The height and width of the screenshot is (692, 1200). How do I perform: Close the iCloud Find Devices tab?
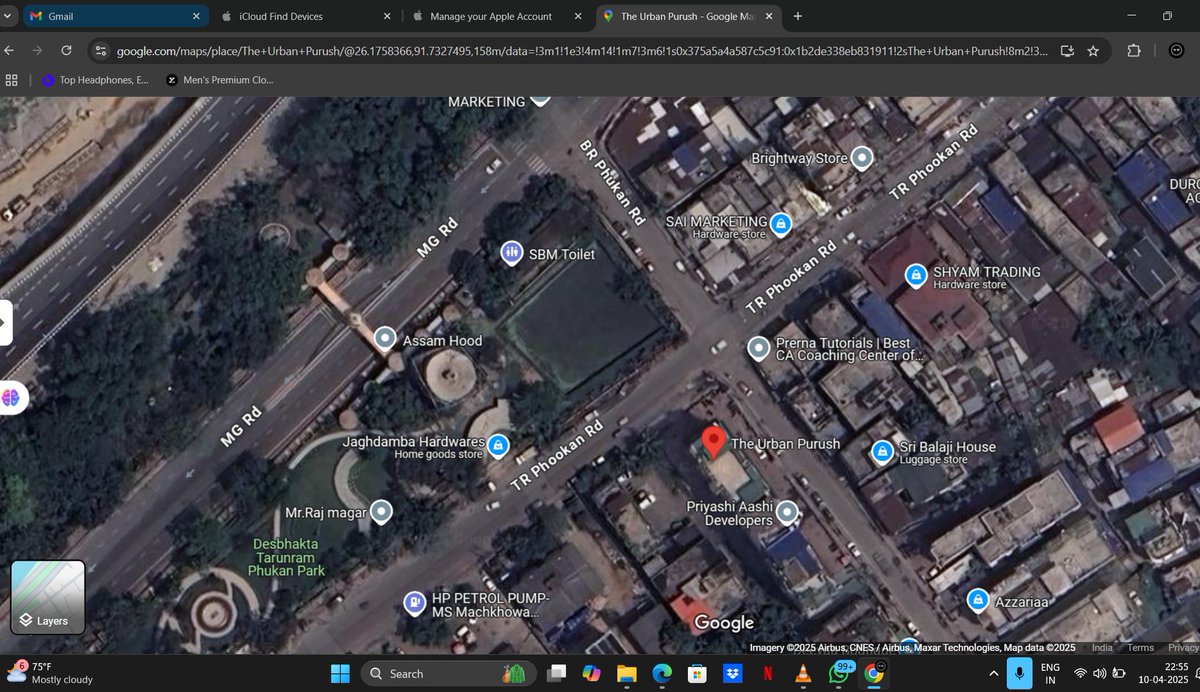(387, 17)
